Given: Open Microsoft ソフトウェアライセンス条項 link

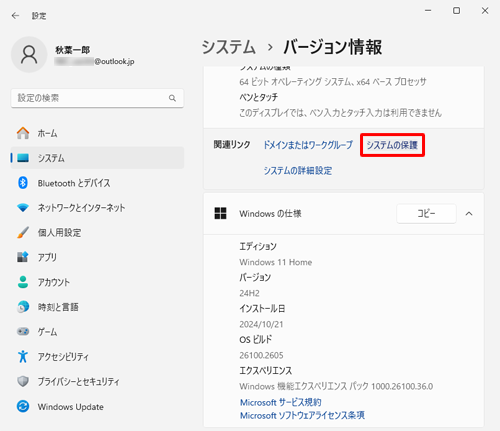Looking at the screenshot, I should (302, 415).
